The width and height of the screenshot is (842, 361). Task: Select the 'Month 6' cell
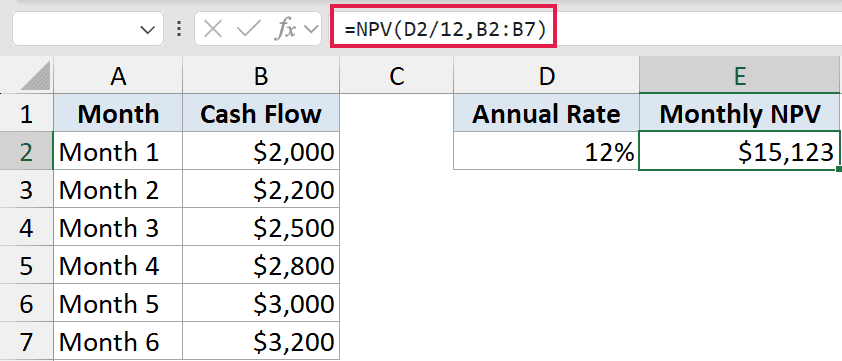[x=118, y=342]
